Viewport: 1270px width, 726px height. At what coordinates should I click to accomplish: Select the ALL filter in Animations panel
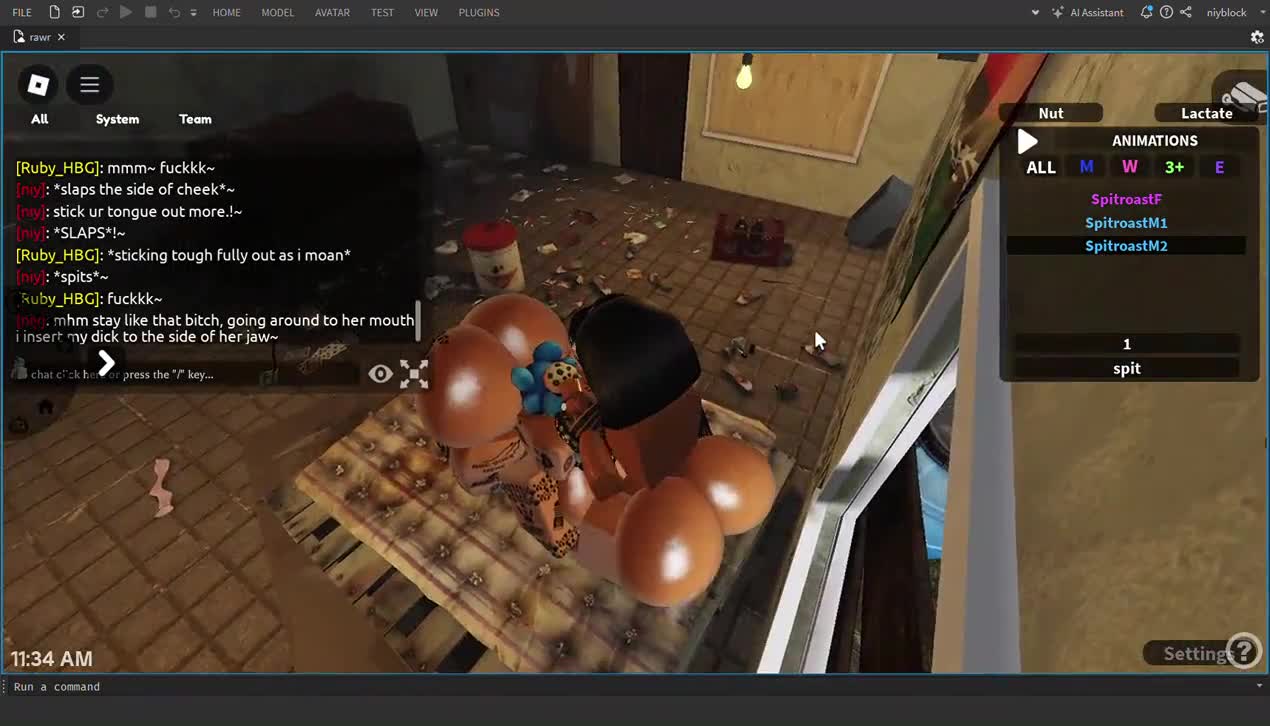(1041, 167)
